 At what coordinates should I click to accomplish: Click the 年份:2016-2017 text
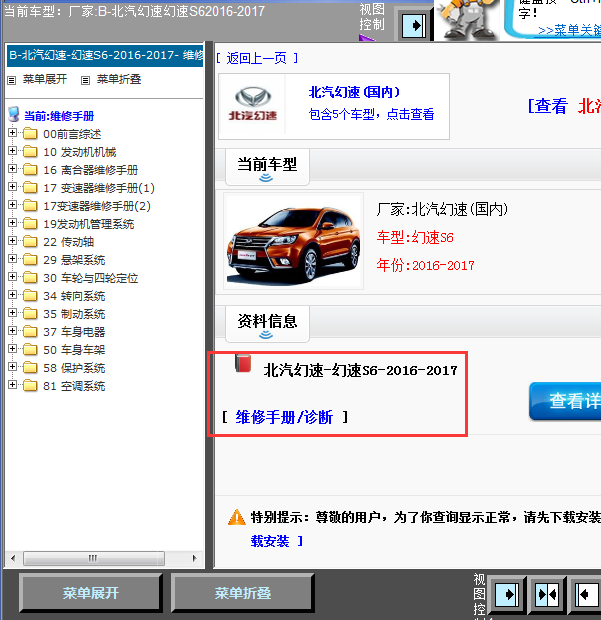pos(425,265)
